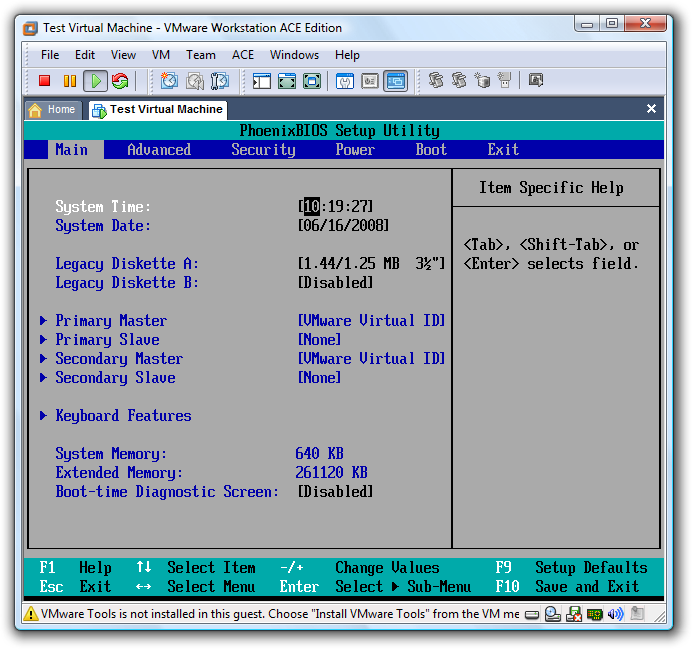The image size is (692, 649).
Task: Click the System Date value 06/16/2008
Action: [x=343, y=225]
